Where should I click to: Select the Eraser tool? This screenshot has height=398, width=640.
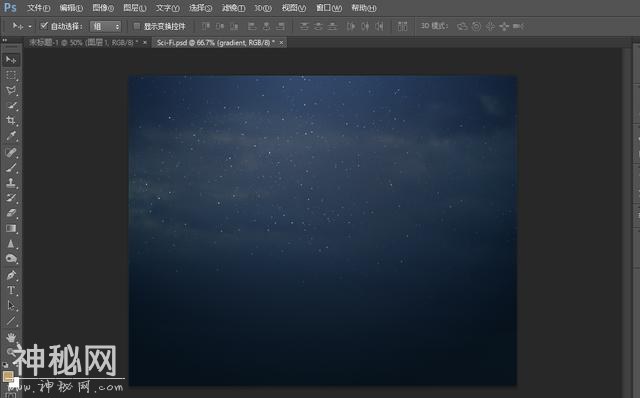pos(11,213)
